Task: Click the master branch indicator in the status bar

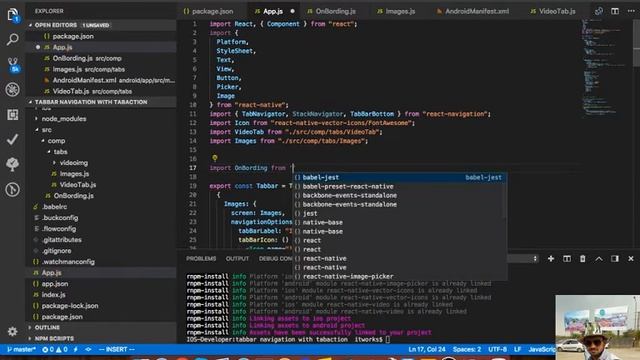Action: coord(22,349)
